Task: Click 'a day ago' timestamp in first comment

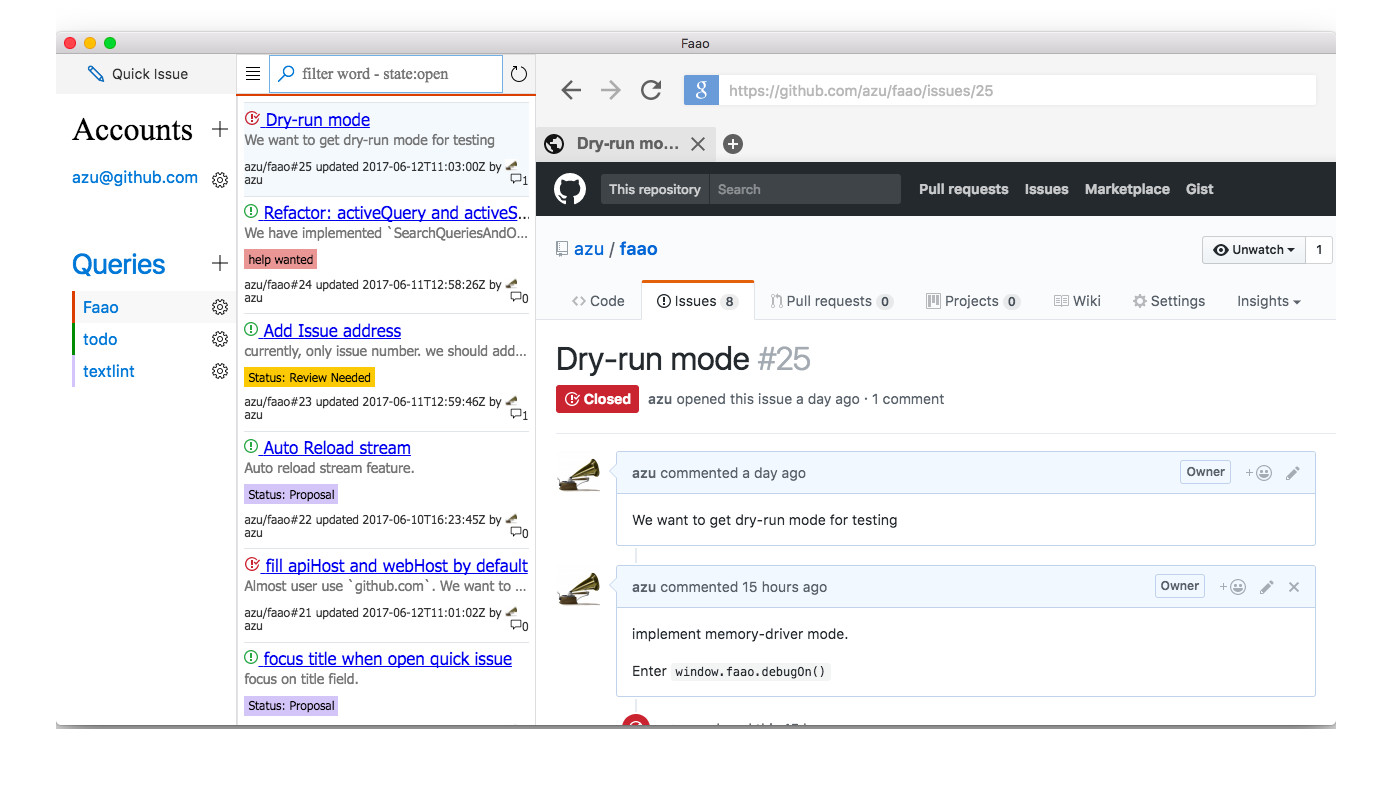Action: point(773,473)
